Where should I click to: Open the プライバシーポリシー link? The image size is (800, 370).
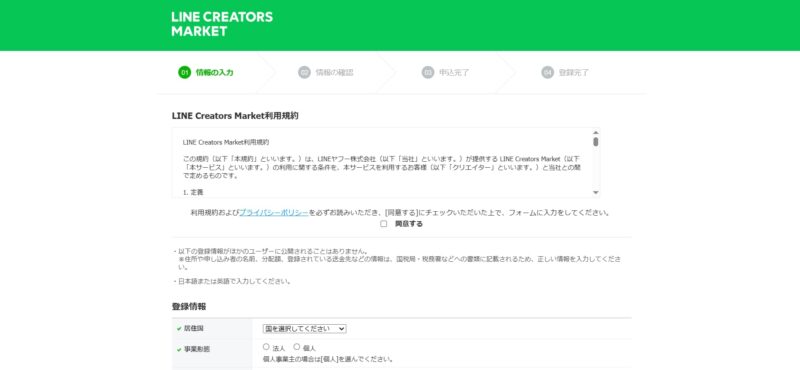[x=273, y=212]
